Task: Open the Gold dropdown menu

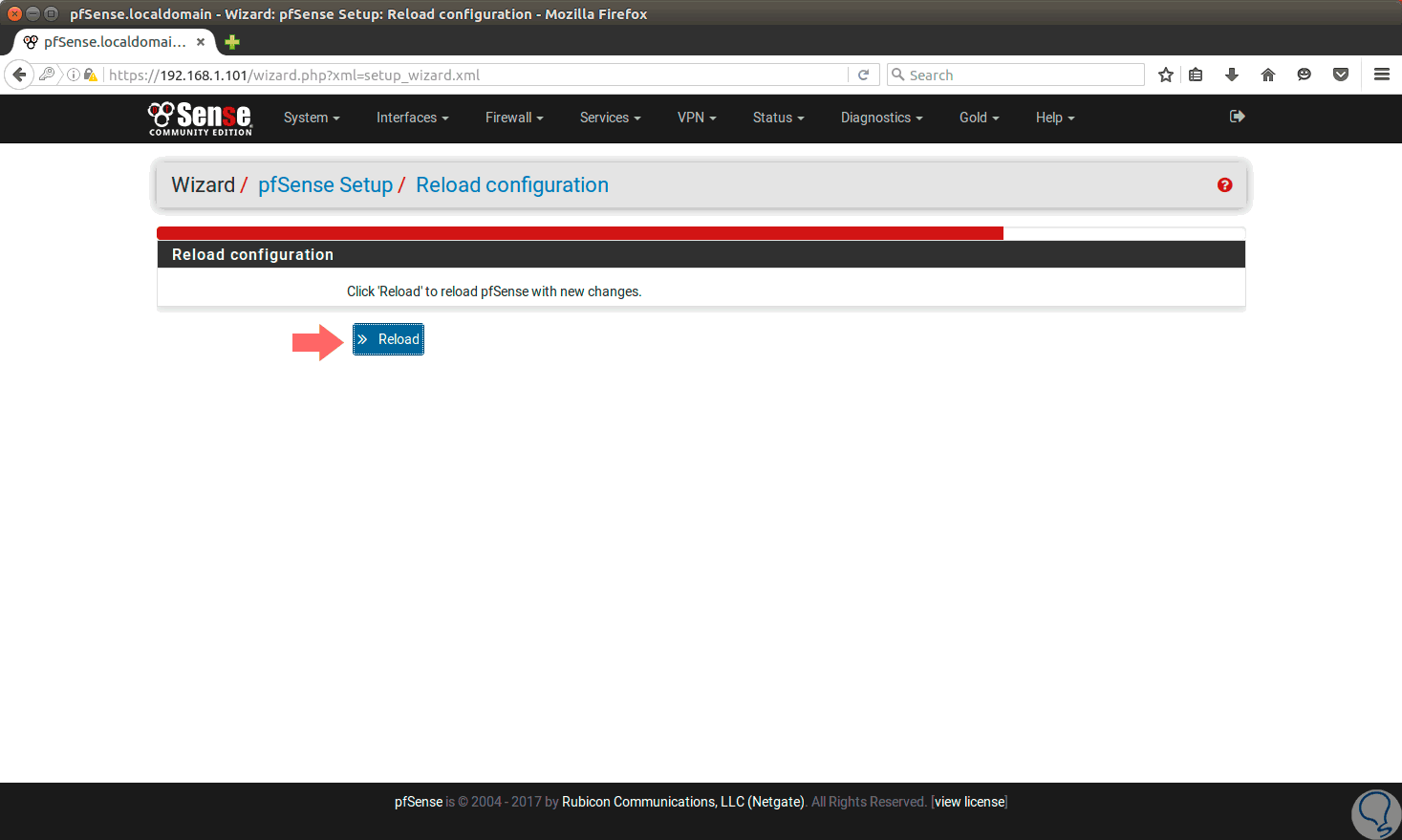Action: point(979,118)
